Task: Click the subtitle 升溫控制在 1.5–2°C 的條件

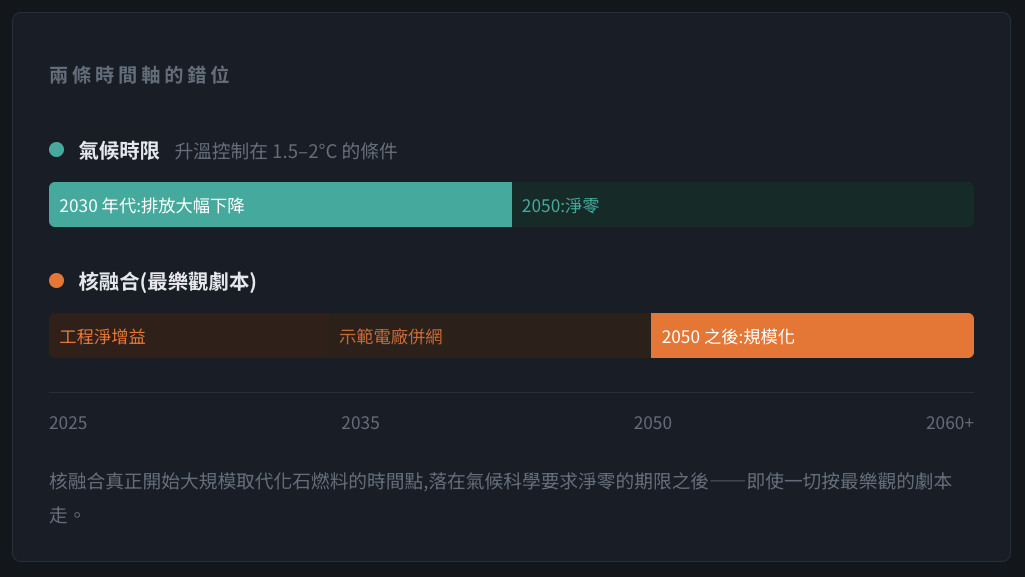Action: coord(286,152)
